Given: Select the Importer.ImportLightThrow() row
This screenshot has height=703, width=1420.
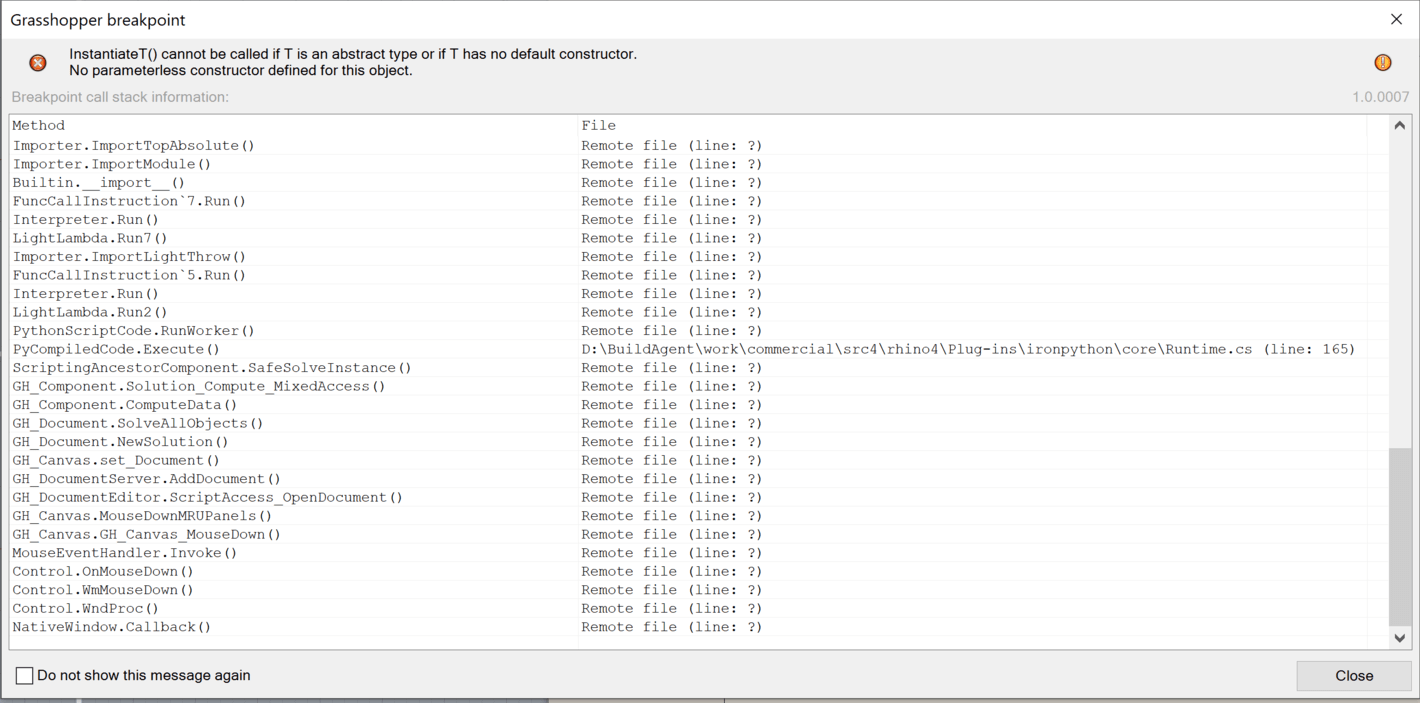Looking at the screenshot, I should [688, 257].
